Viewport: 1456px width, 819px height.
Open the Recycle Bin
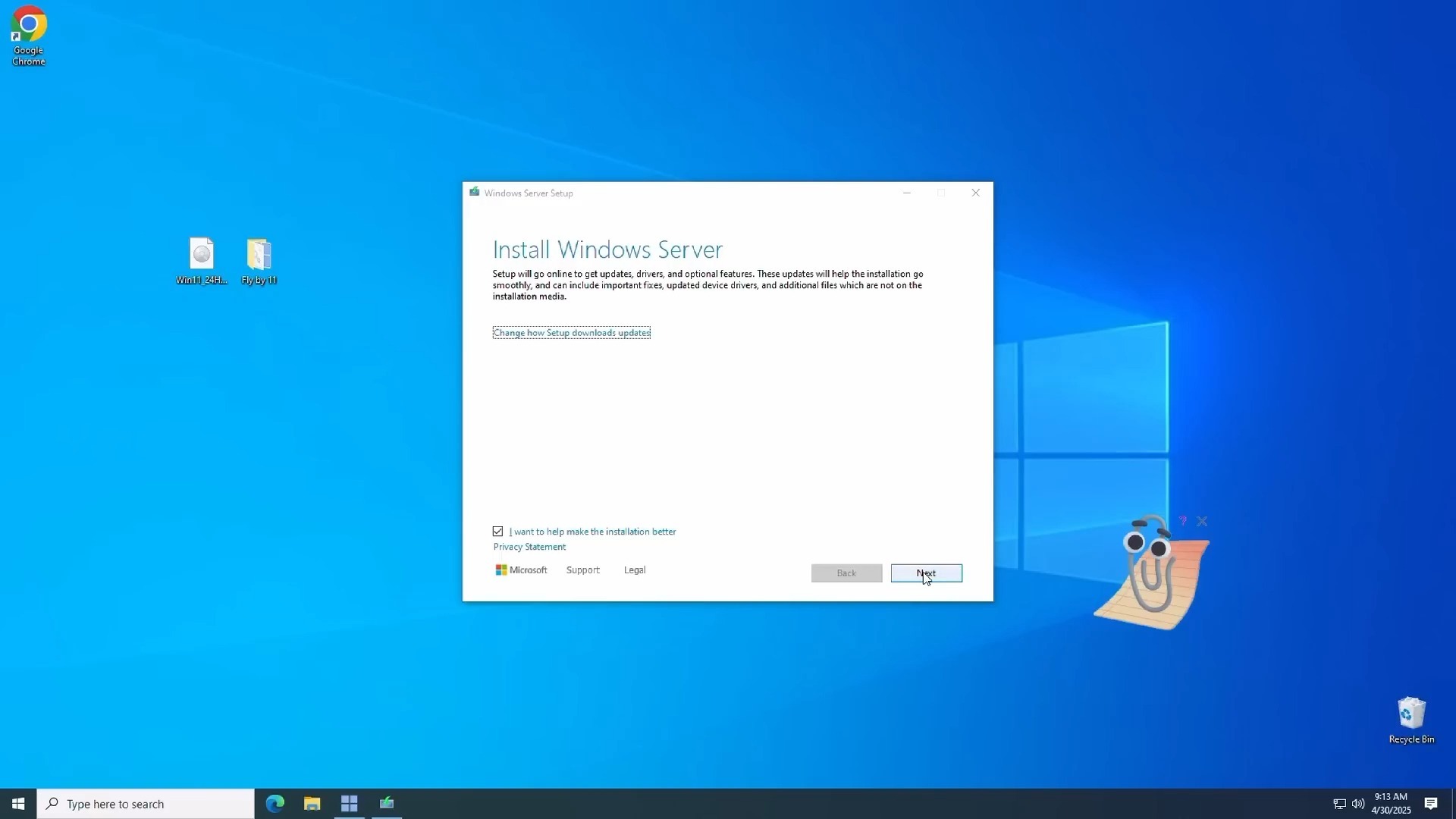[x=1410, y=713]
